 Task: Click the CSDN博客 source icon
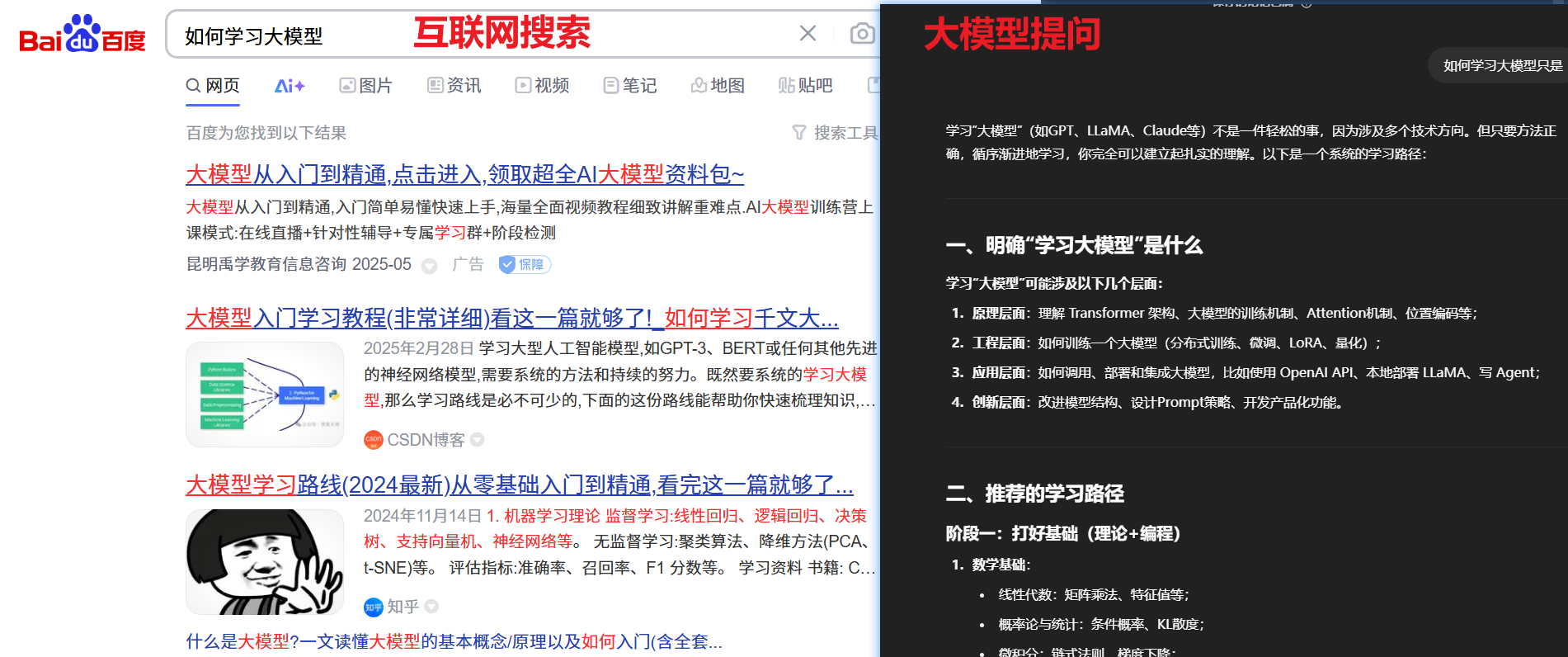click(x=374, y=440)
